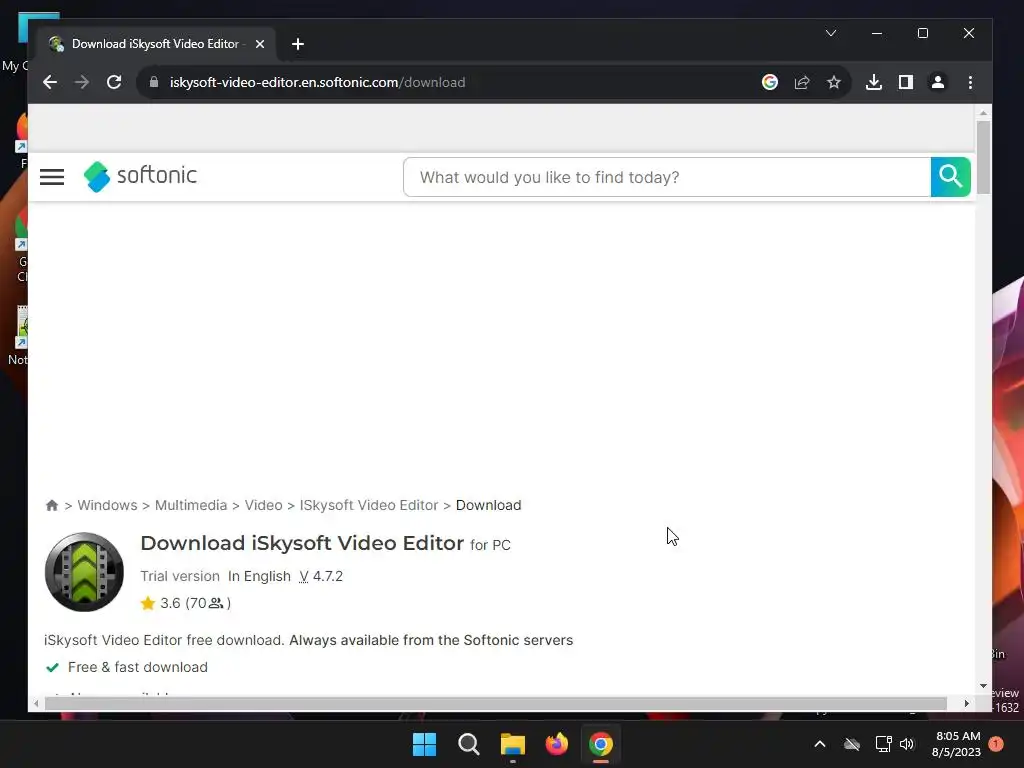Click 'In English' label
The image size is (1024, 768).
259,576
